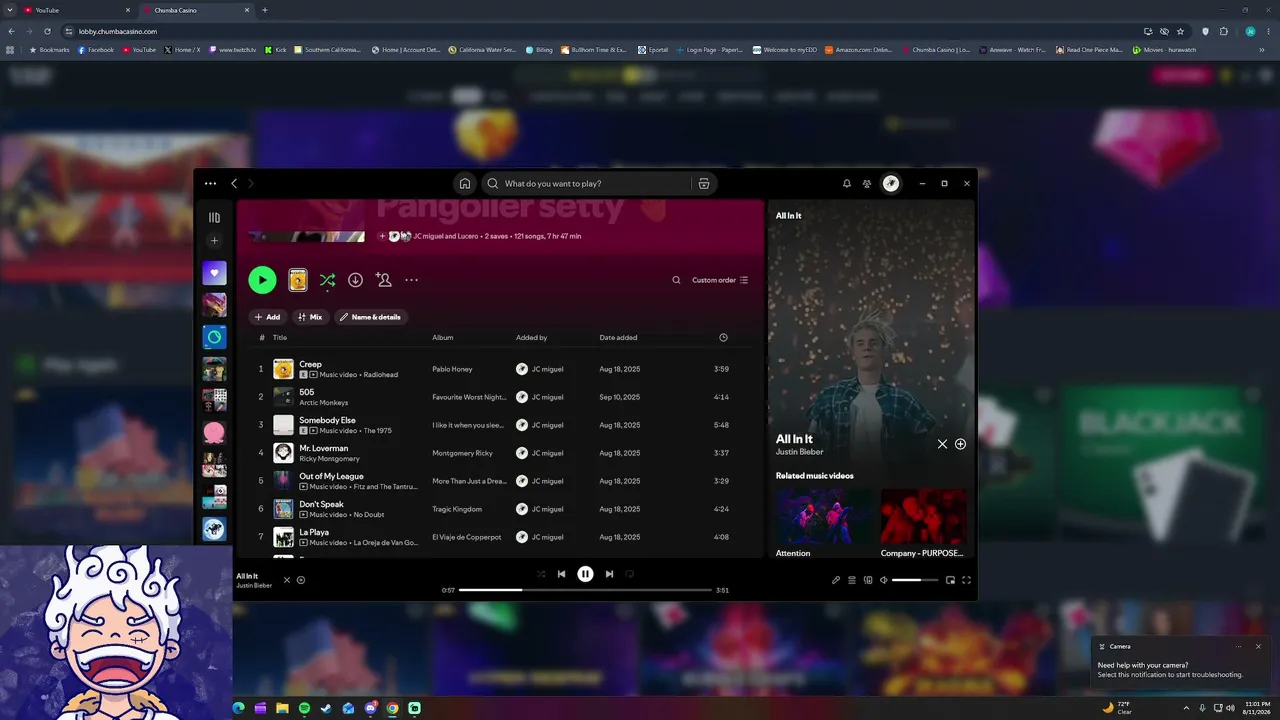Open the Somebody Else track
Screen dimensions: 1280x720
pos(328,420)
